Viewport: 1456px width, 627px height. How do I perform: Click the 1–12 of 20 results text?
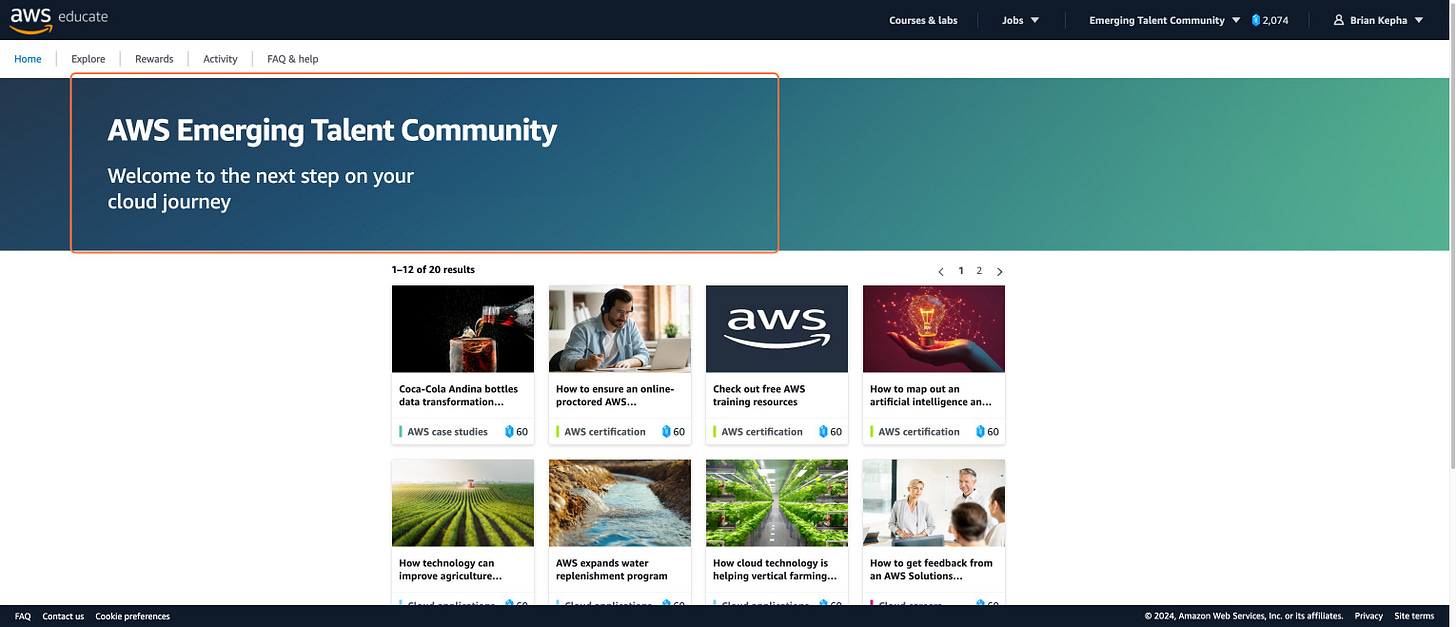click(433, 270)
